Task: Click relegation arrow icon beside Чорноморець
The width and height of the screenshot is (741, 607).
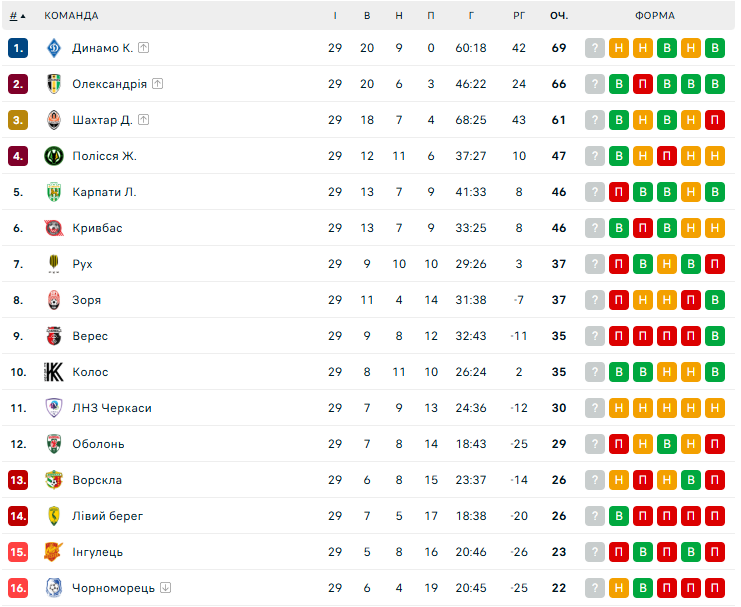Action: [165, 588]
